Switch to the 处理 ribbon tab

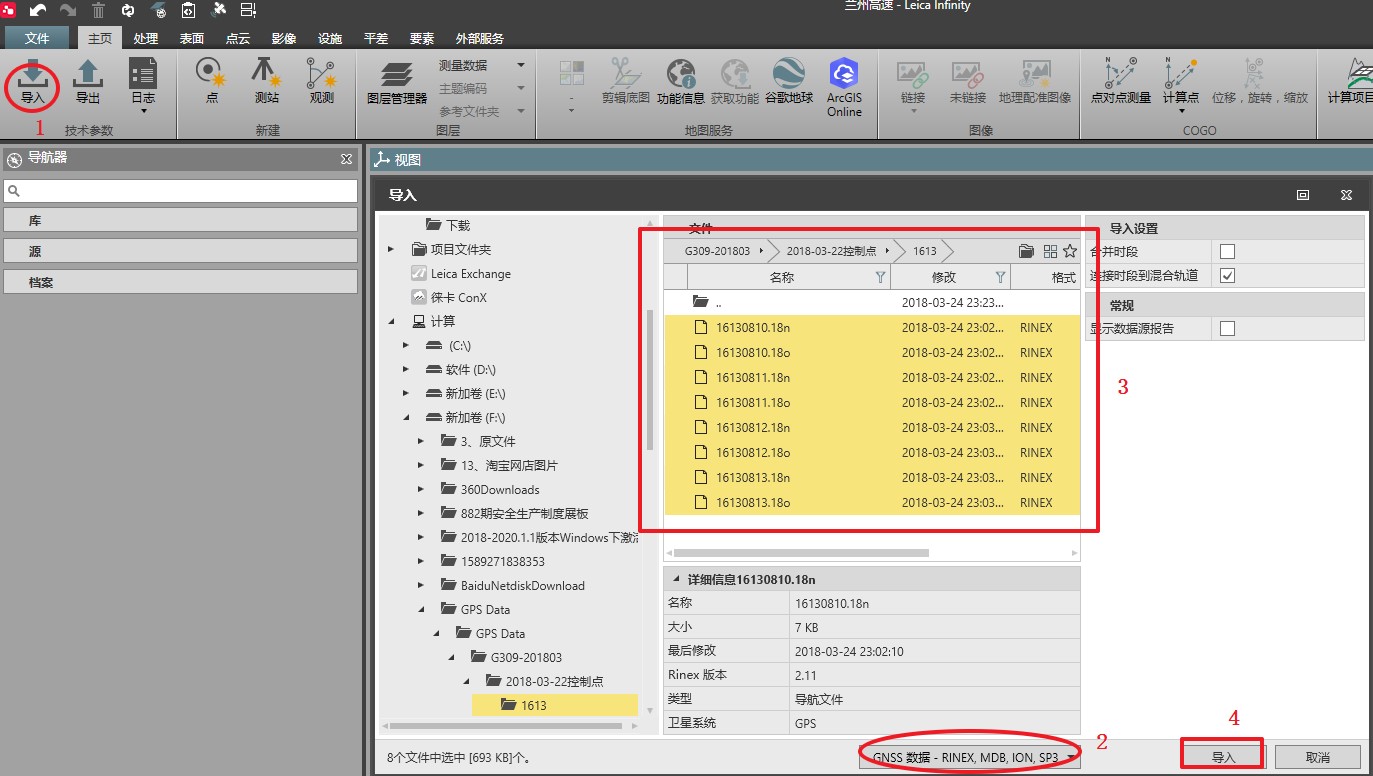coord(146,38)
